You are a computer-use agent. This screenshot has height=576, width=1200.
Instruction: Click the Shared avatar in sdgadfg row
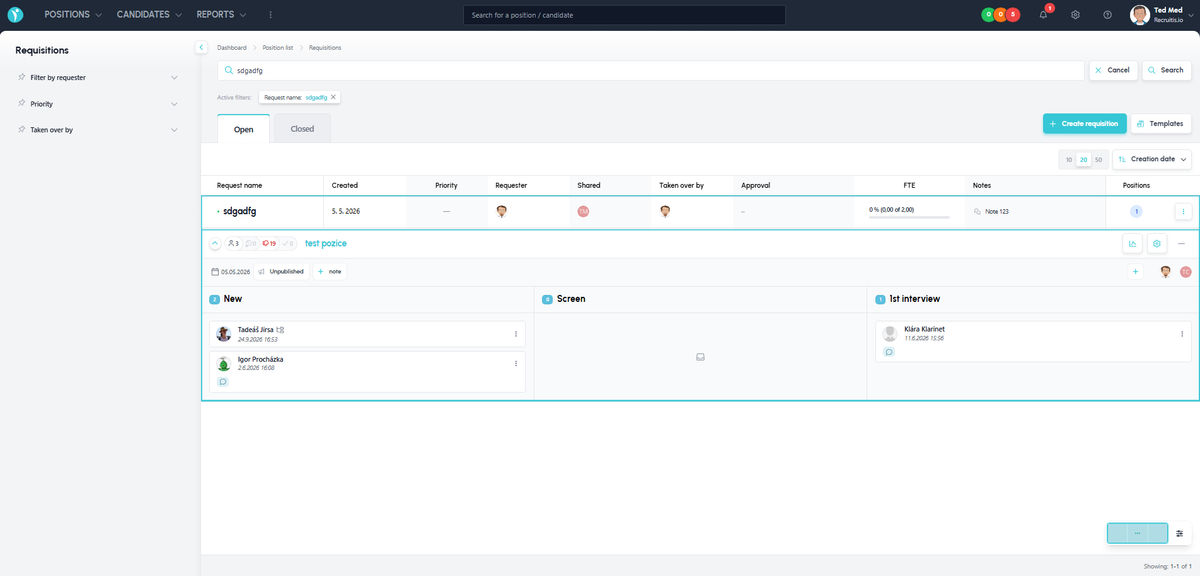point(583,212)
